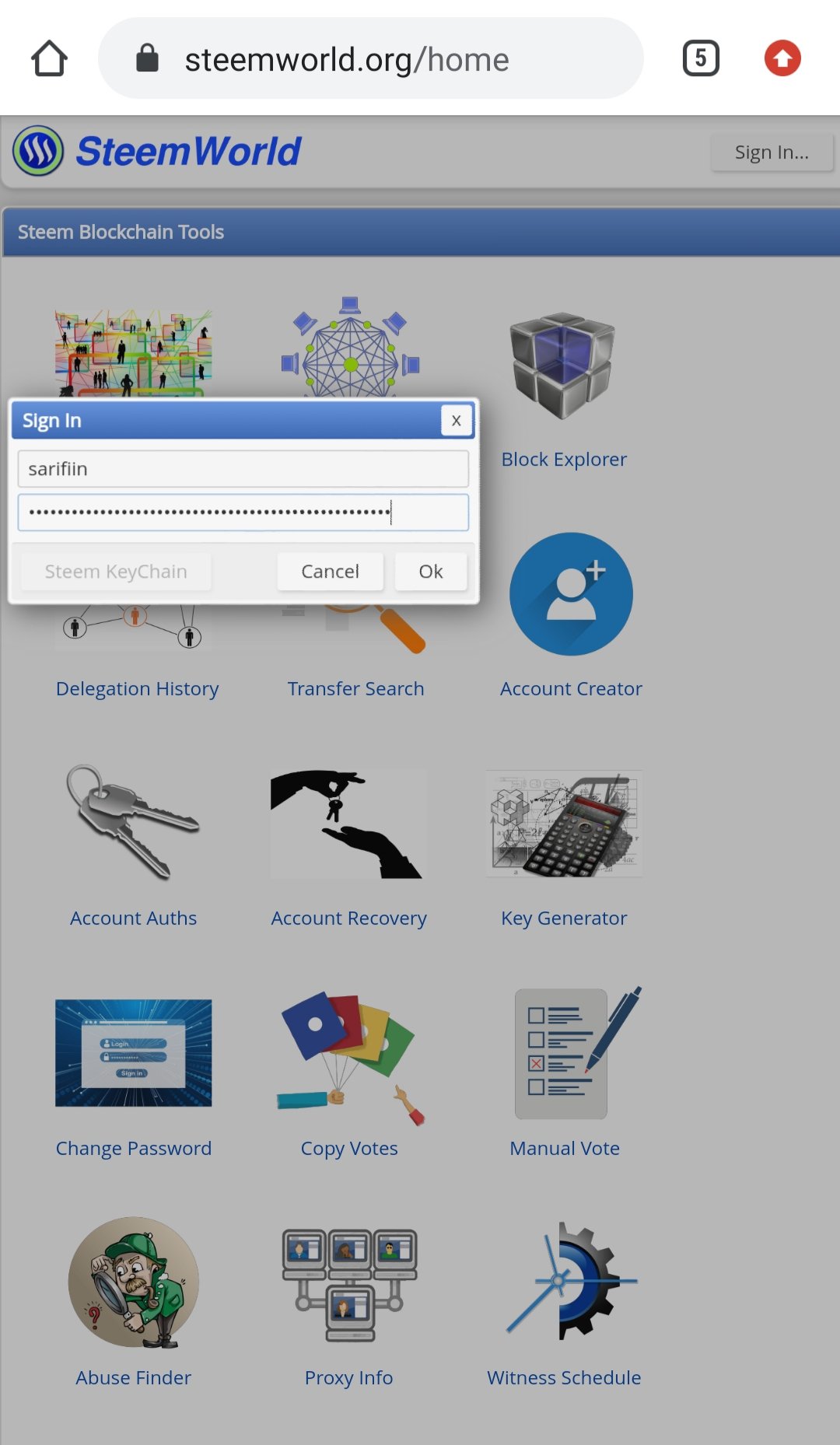This screenshot has width=840, height=1445.
Task: Click the SteemWorld title text
Action: coord(188,151)
